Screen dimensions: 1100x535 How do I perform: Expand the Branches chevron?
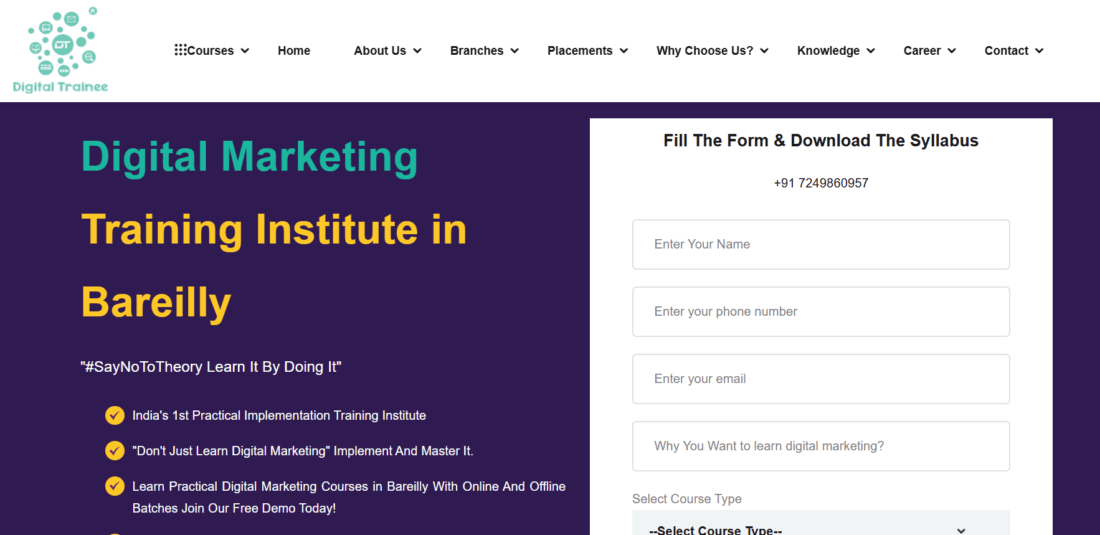[515, 51]
